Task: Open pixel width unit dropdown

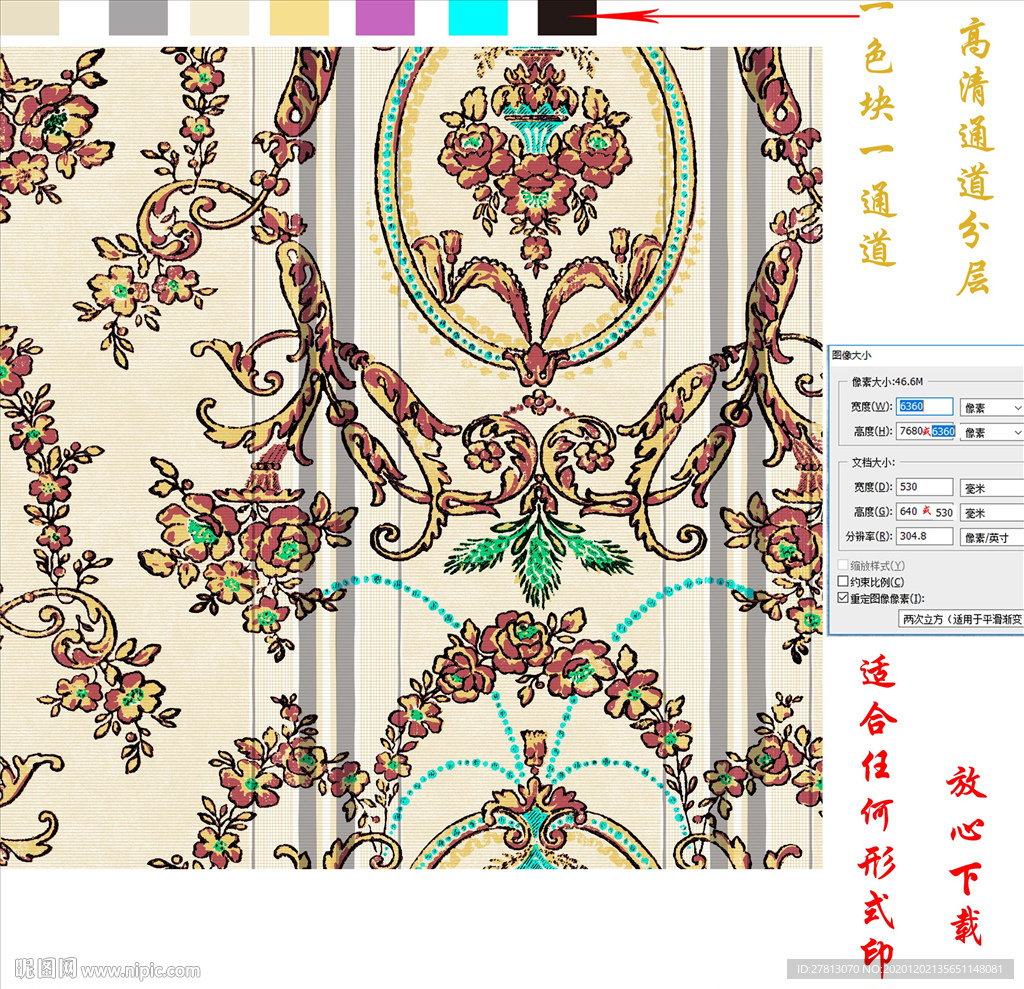Action: (x=991, y=408)
